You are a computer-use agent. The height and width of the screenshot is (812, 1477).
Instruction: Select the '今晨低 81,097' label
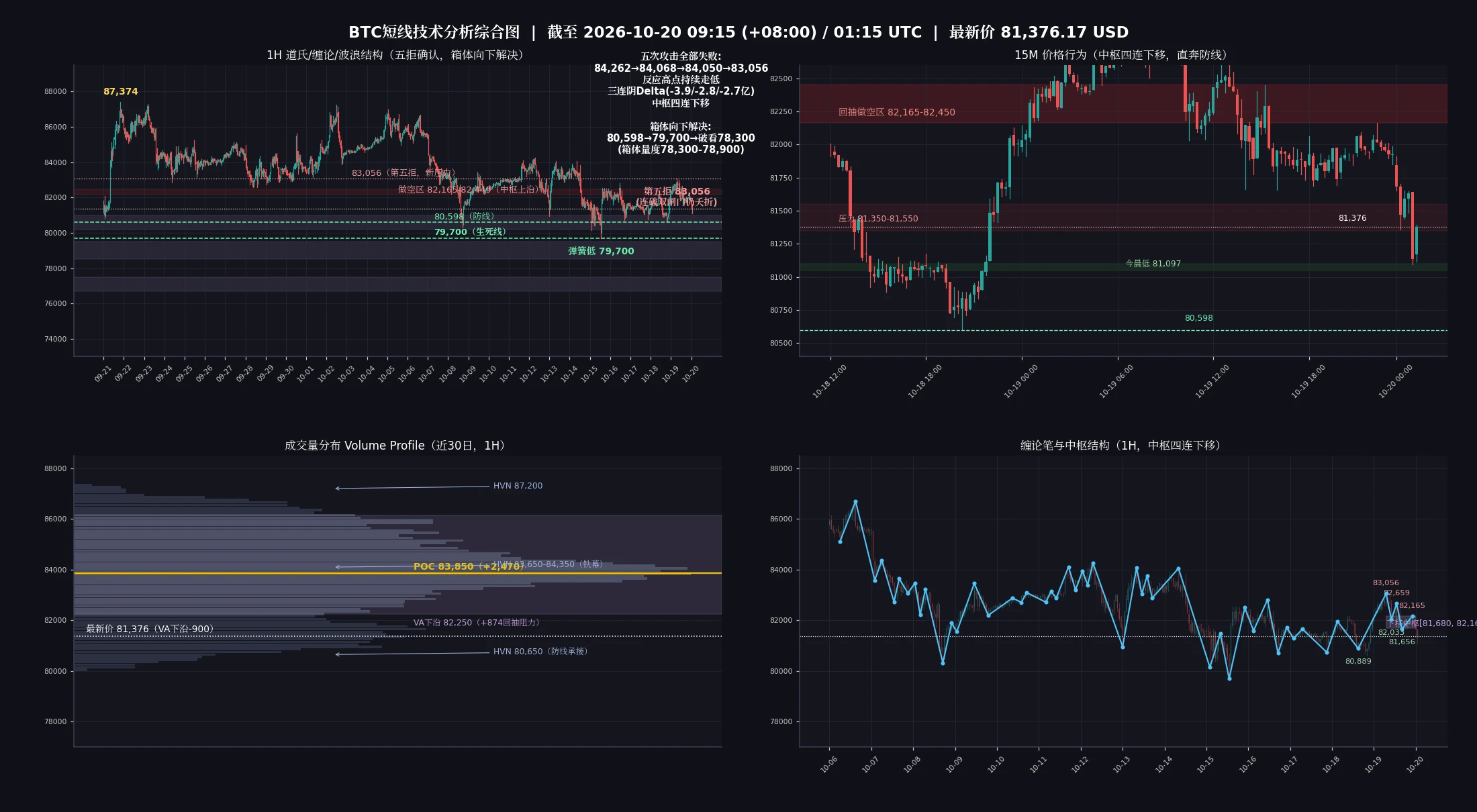tap(1153, 264)
